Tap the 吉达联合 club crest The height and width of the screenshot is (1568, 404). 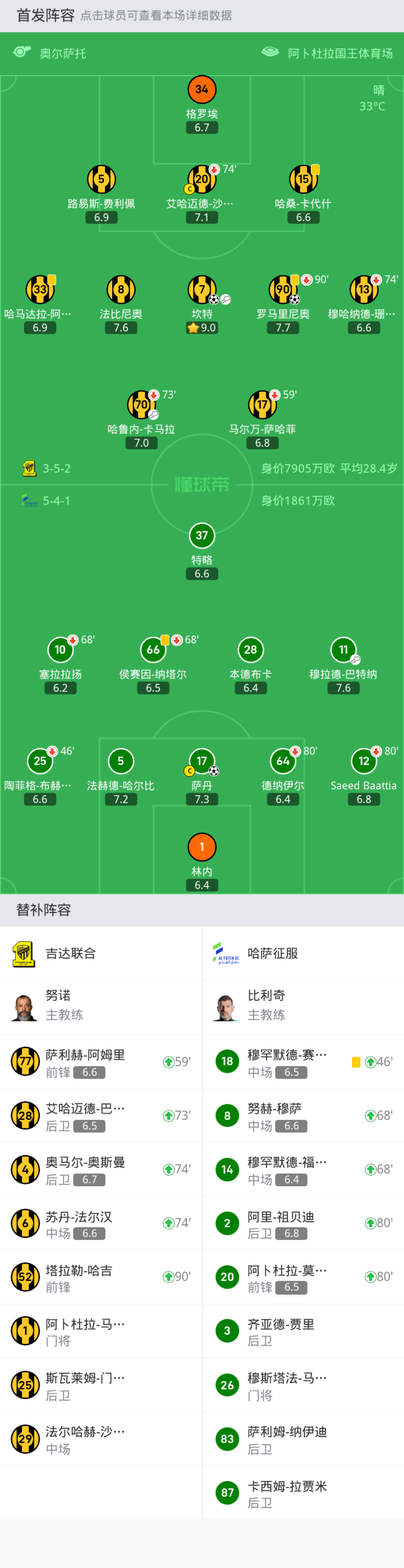(23, 953)
